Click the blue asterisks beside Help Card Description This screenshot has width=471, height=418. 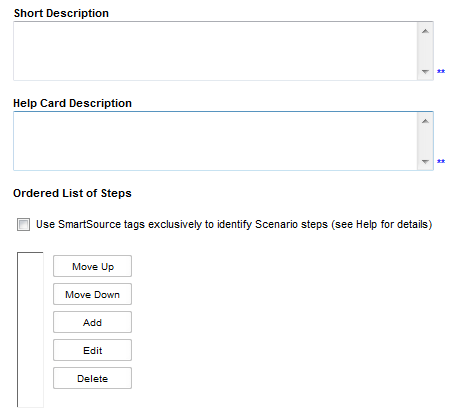tap(441, 161)
